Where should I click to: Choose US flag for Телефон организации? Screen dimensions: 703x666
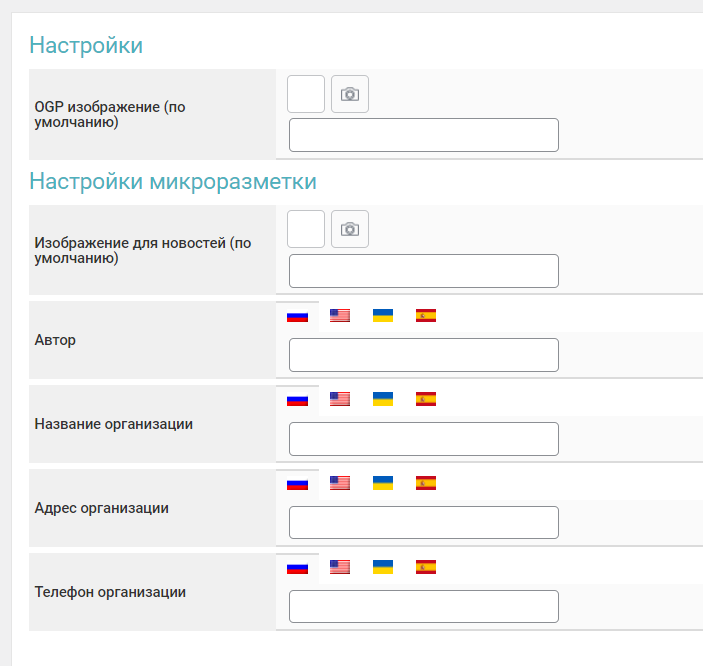340,568
